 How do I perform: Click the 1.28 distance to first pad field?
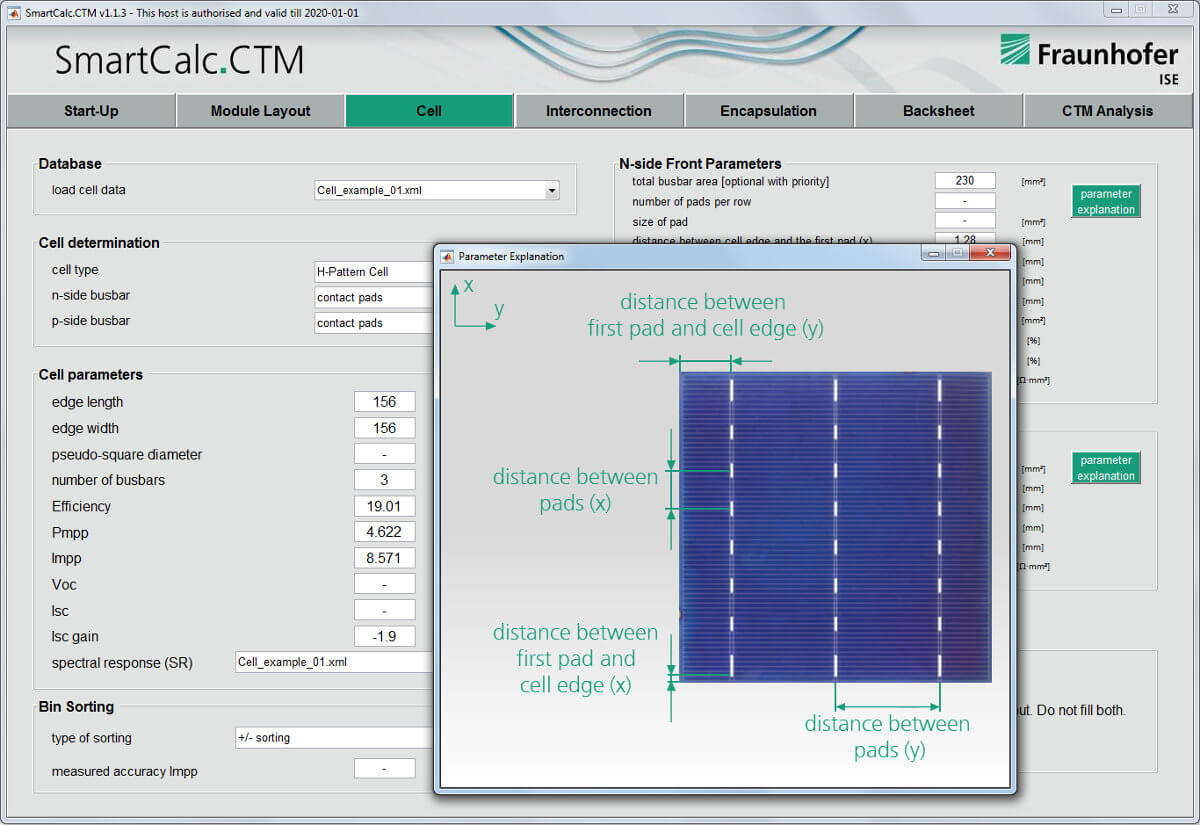pos(965,240)
